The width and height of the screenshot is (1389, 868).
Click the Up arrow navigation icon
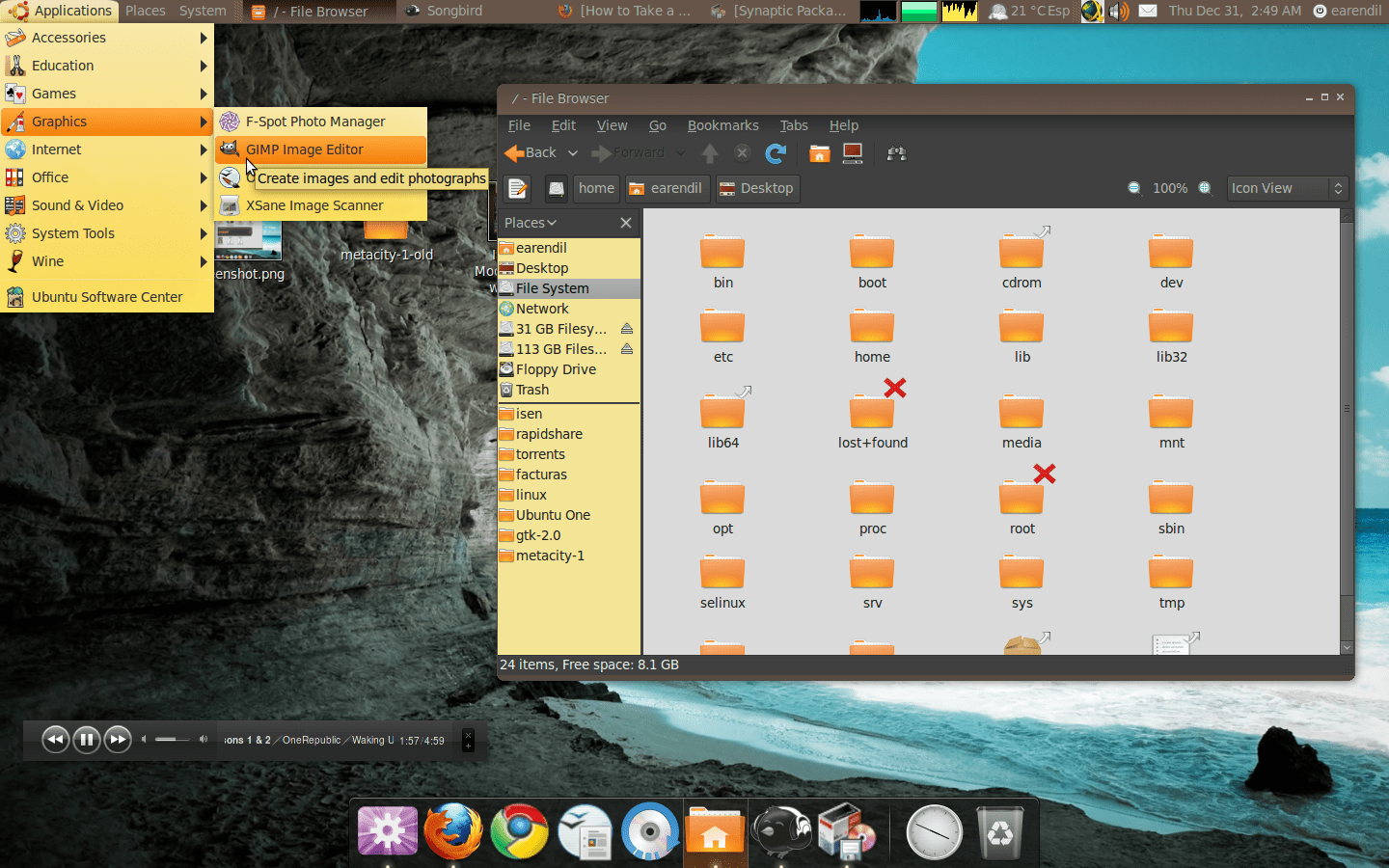[x=709, y=152]
